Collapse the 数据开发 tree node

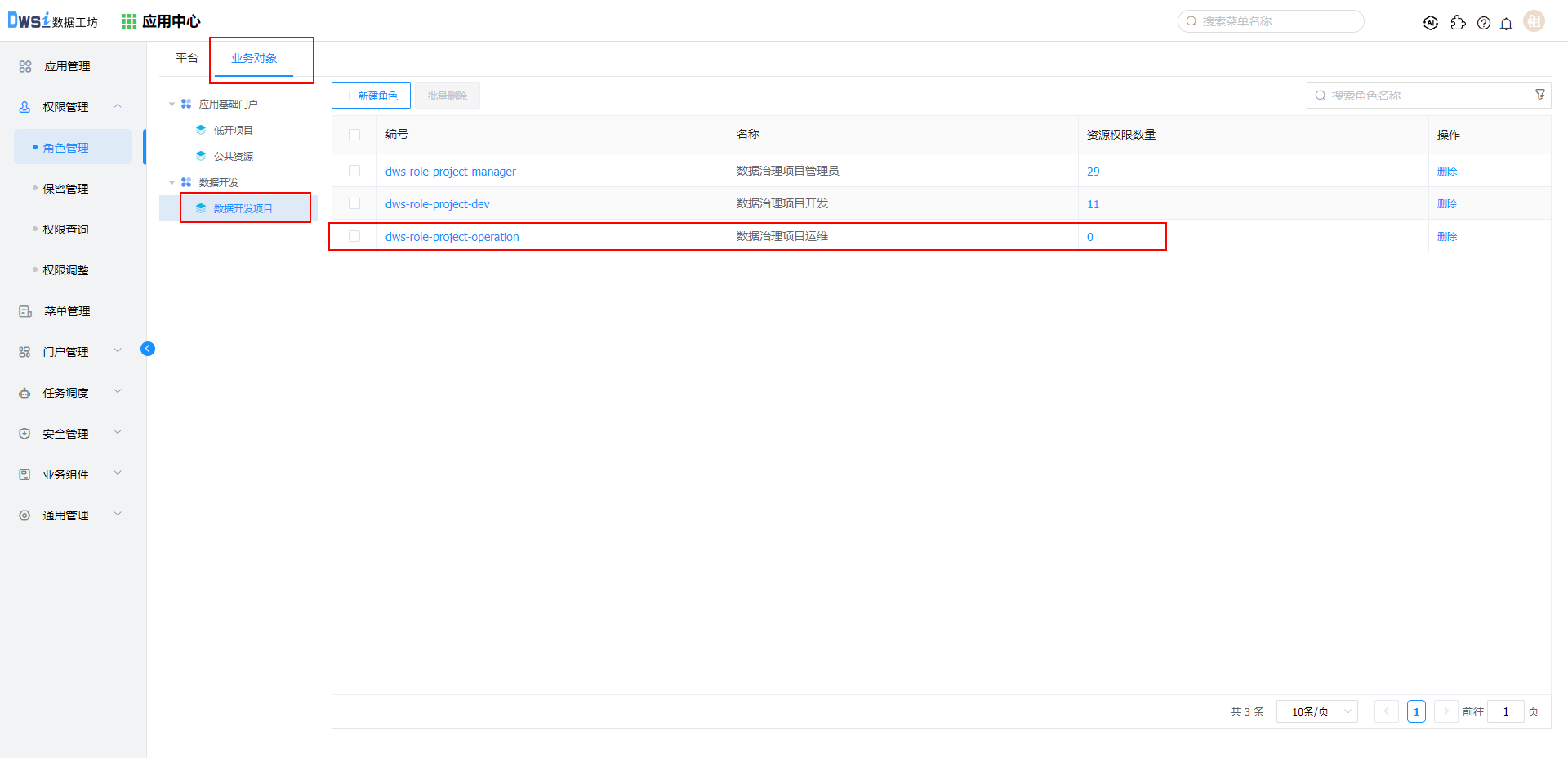pyautogui.click(x=171, y=182)
